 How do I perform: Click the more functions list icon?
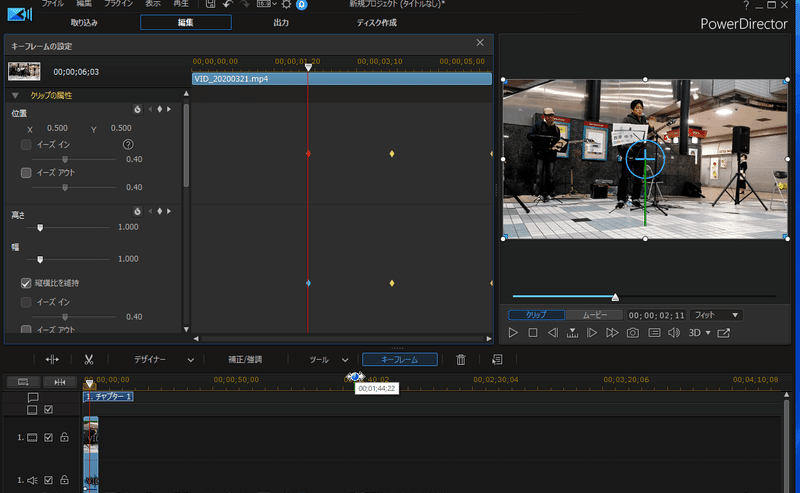coord(497,360)
